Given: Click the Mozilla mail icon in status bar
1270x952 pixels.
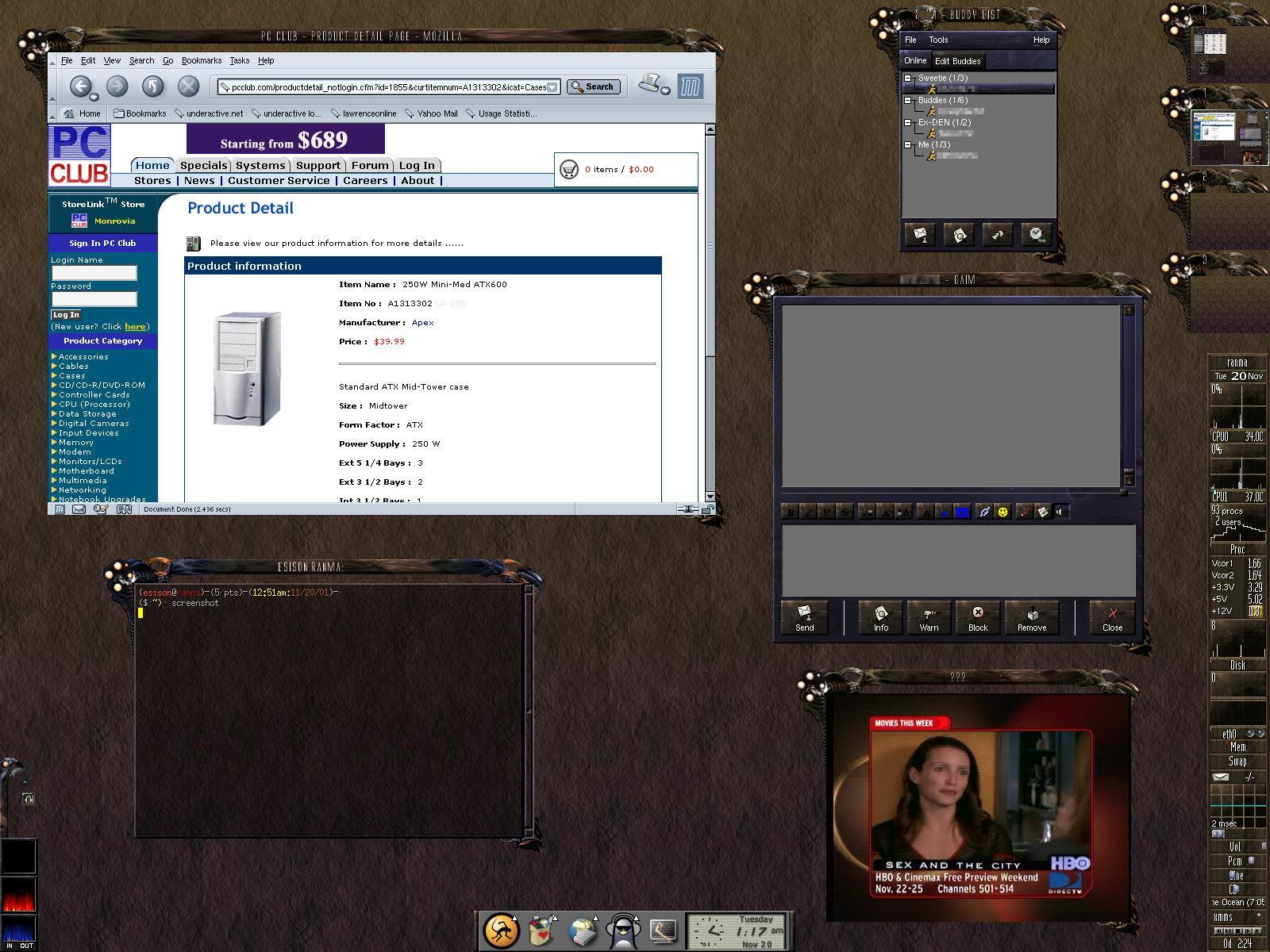Looking at the screenshot, I should tap(79, 509).
